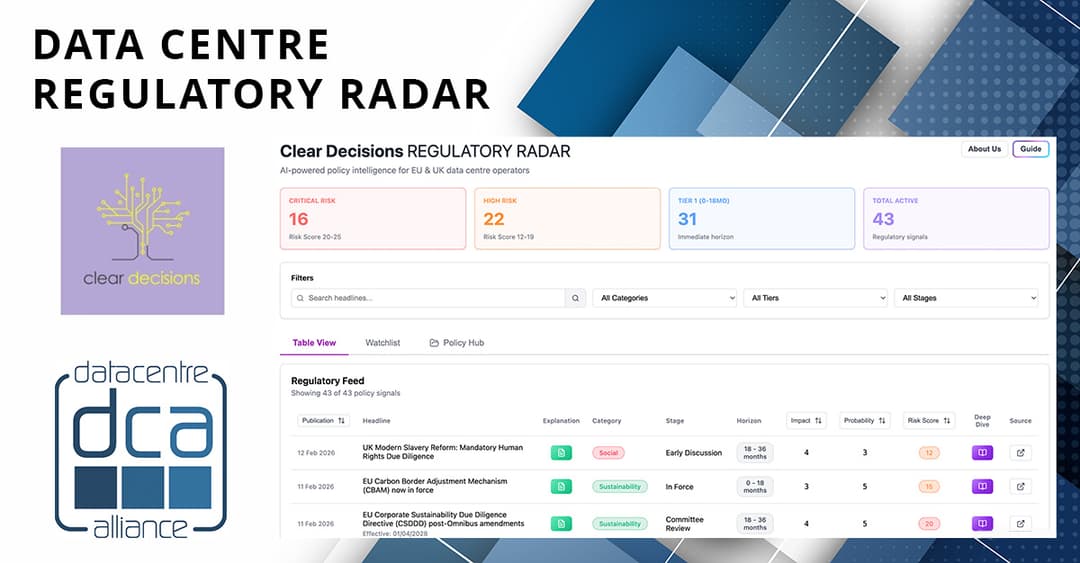Viewport: 1080px width, 563px height.
Task: Open the Policy Hub tab
Action: click(457, 342)
